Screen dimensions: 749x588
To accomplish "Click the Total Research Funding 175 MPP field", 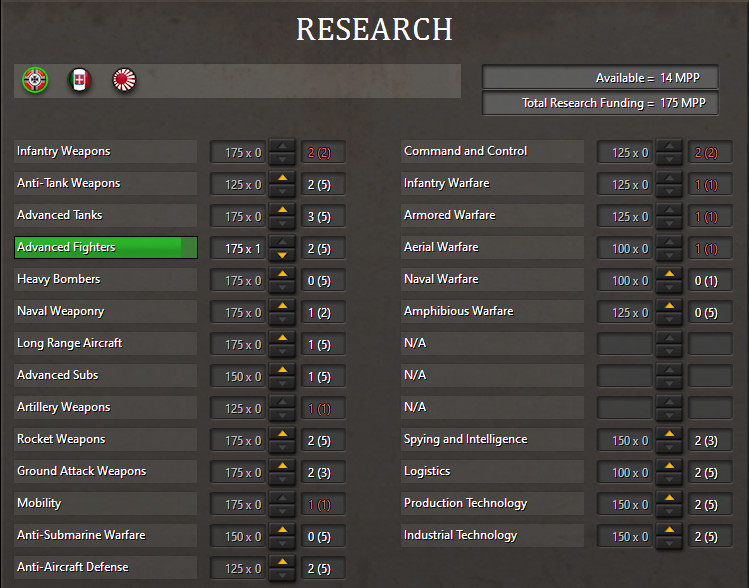I will point(600,103).
